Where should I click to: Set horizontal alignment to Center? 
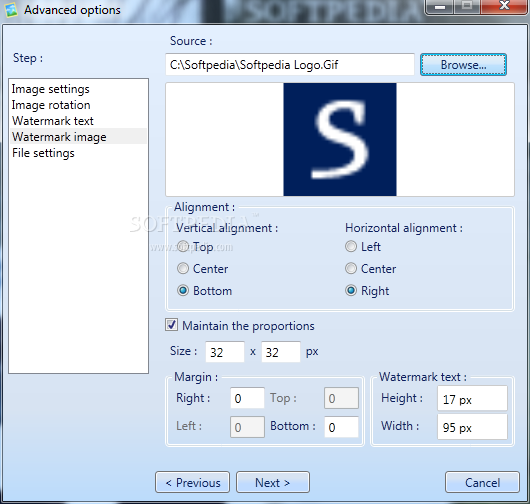[x=351, y=268]
